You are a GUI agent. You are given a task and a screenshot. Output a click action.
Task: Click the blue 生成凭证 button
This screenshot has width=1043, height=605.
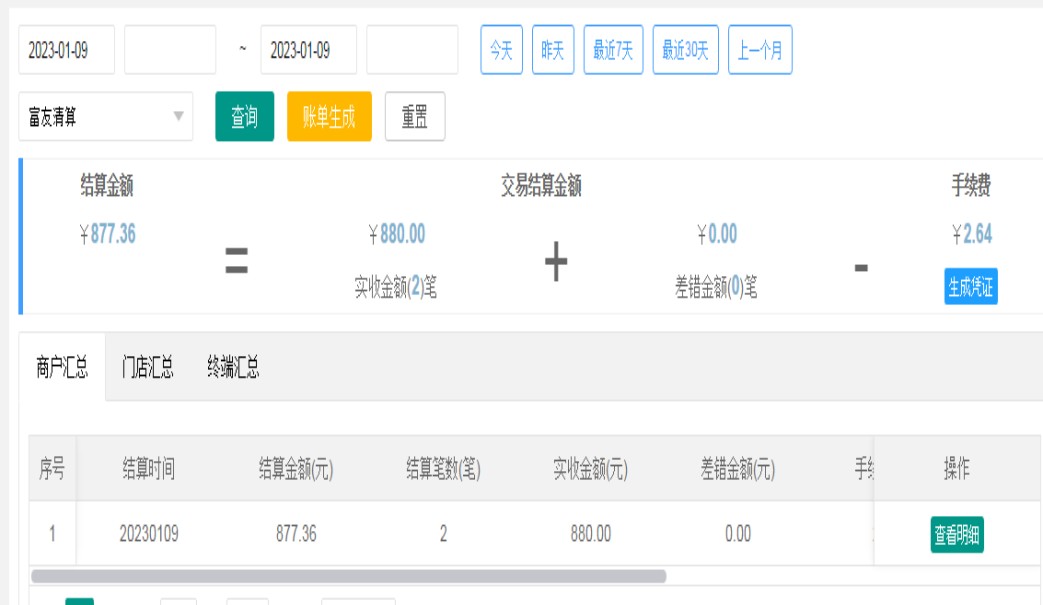pos(970,287)
